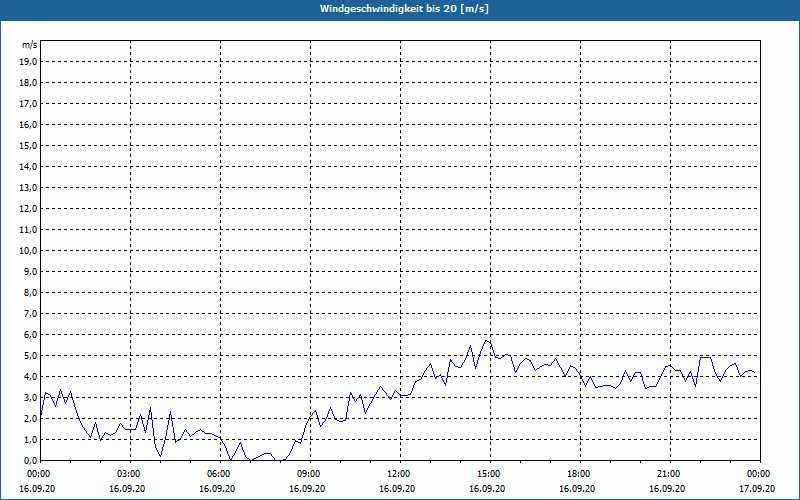
Task: Click the 3,0 y-axis label
Action: [31, 397]
